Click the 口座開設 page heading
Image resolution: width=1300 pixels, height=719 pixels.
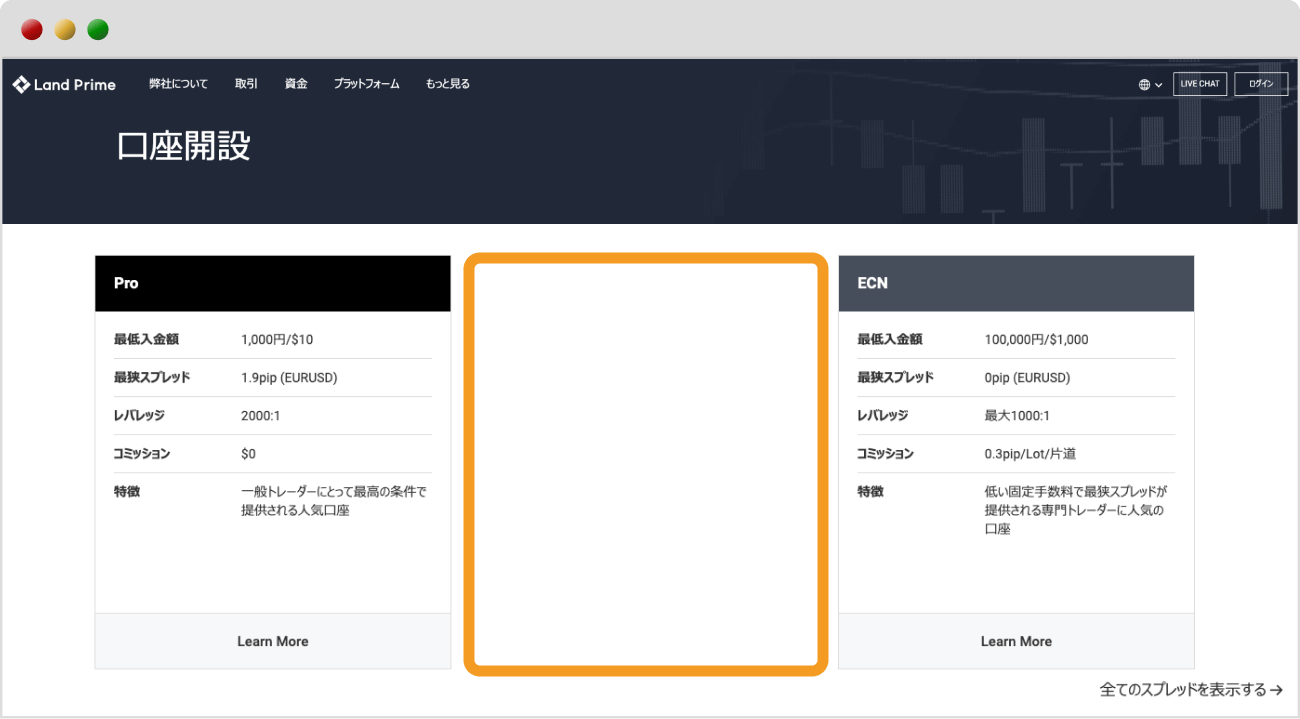pos(184,147)
